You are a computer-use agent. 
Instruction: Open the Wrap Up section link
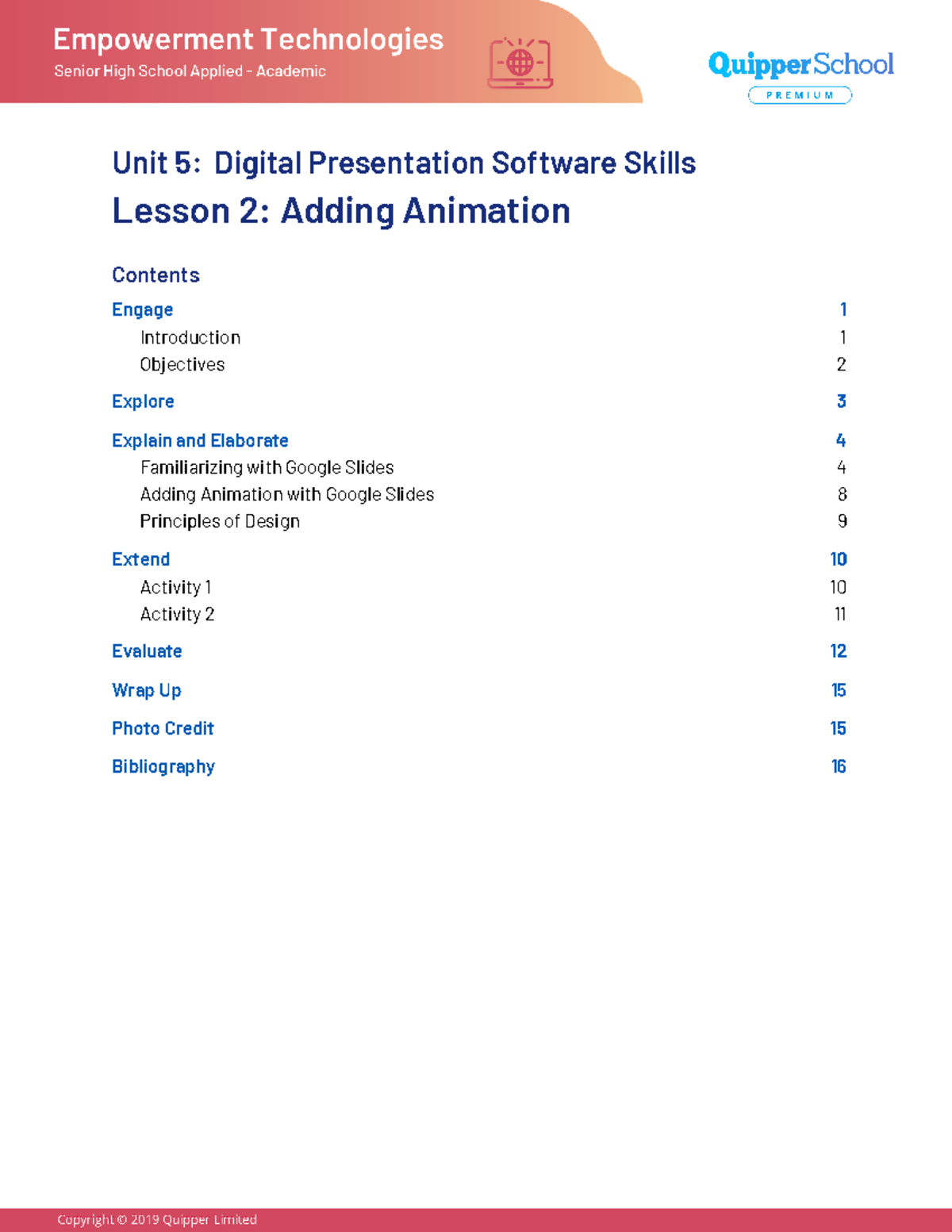(x=147, y=690)
